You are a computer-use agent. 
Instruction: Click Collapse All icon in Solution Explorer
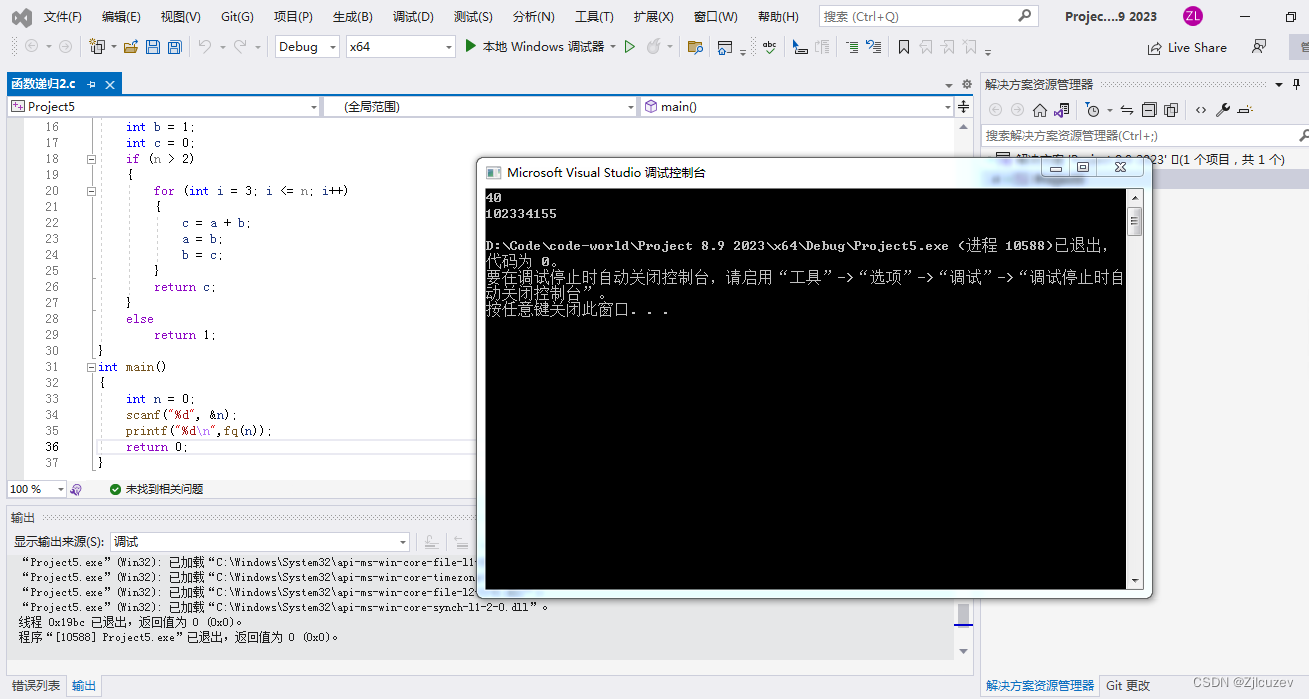1149,110
